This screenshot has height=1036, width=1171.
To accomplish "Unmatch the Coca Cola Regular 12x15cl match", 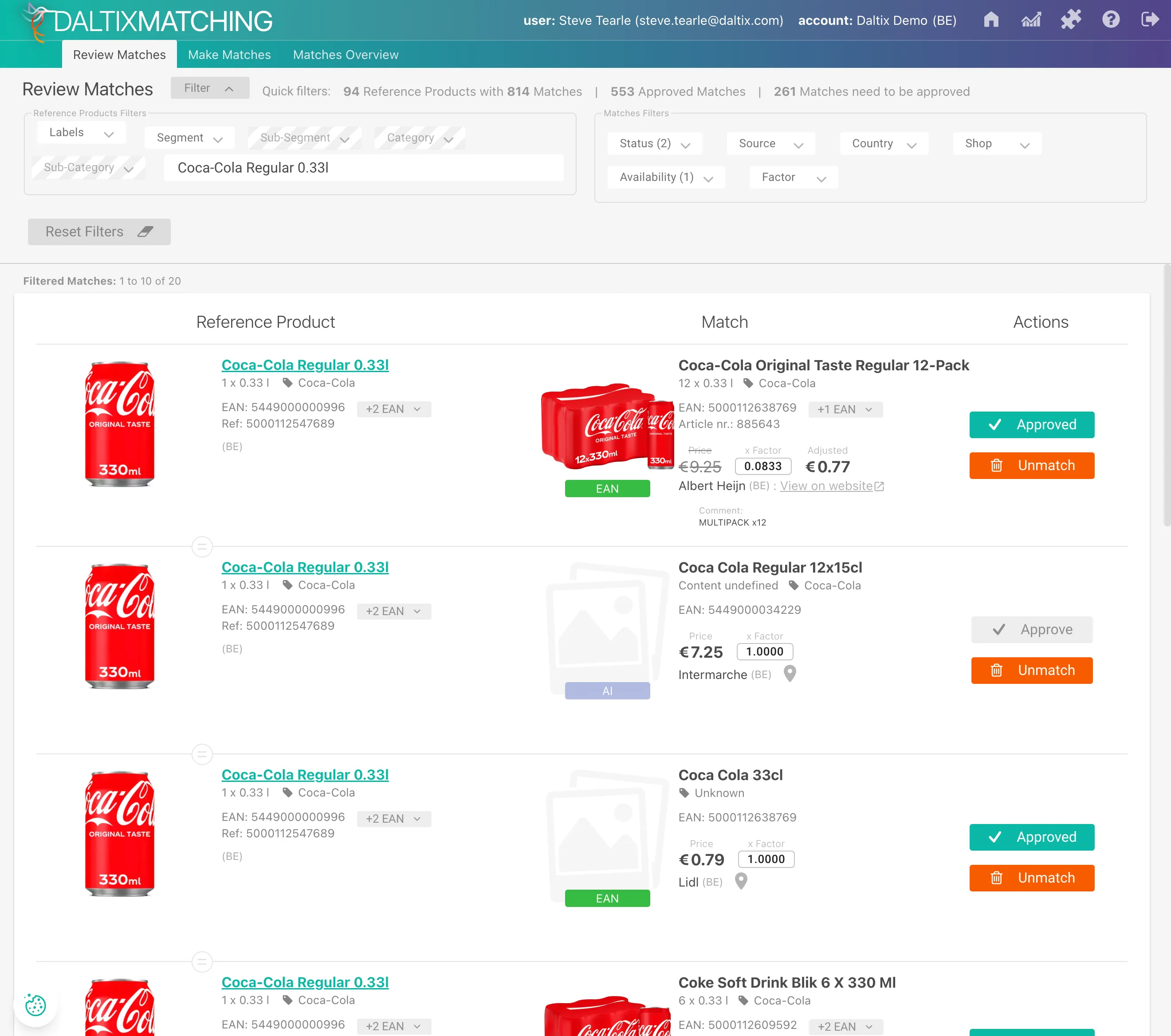I will (x=1032, y=671).
